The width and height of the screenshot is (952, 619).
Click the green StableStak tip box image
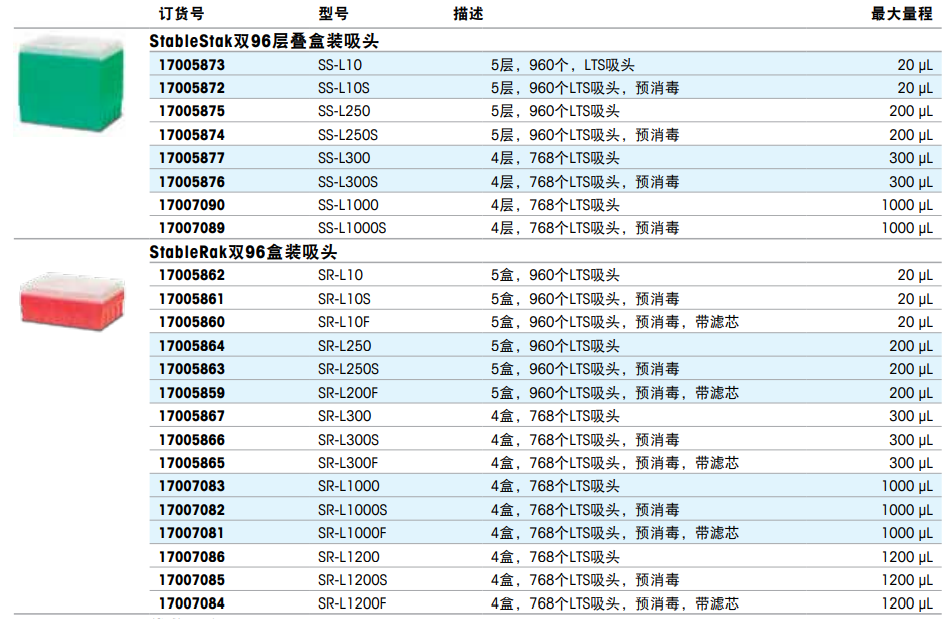tap(71, 83)
